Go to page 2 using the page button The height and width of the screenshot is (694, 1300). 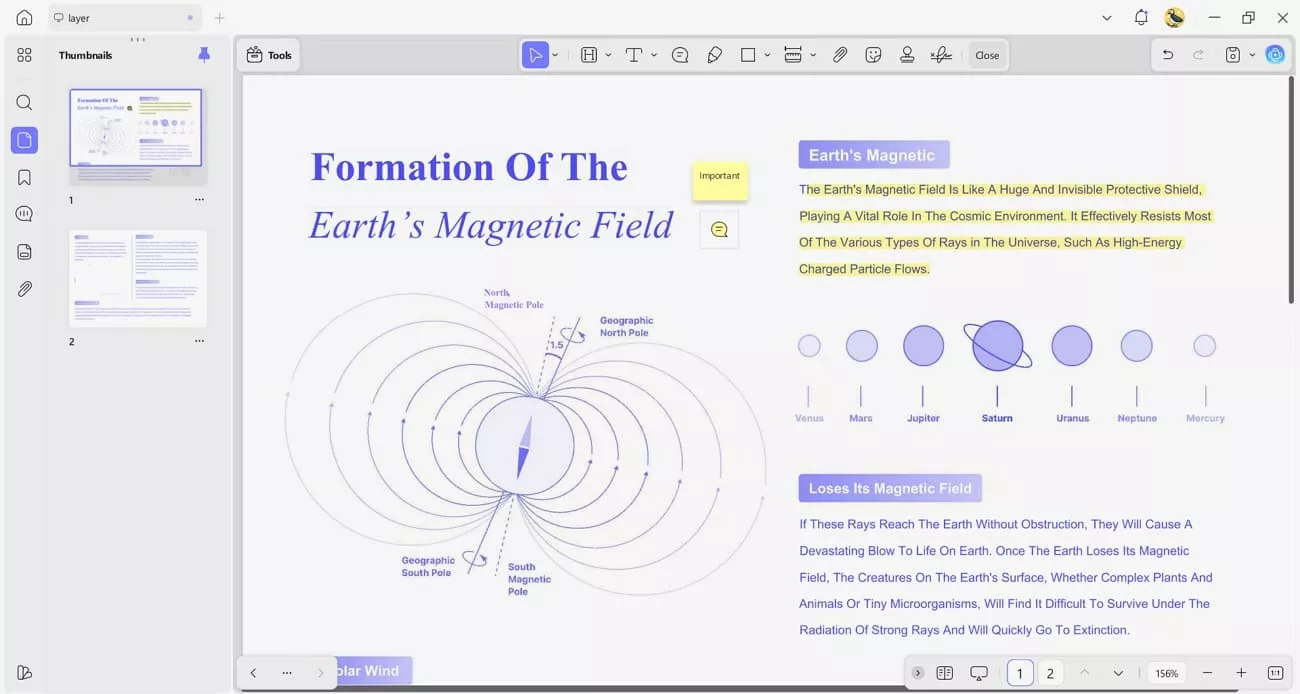[x=1050, y=673]
